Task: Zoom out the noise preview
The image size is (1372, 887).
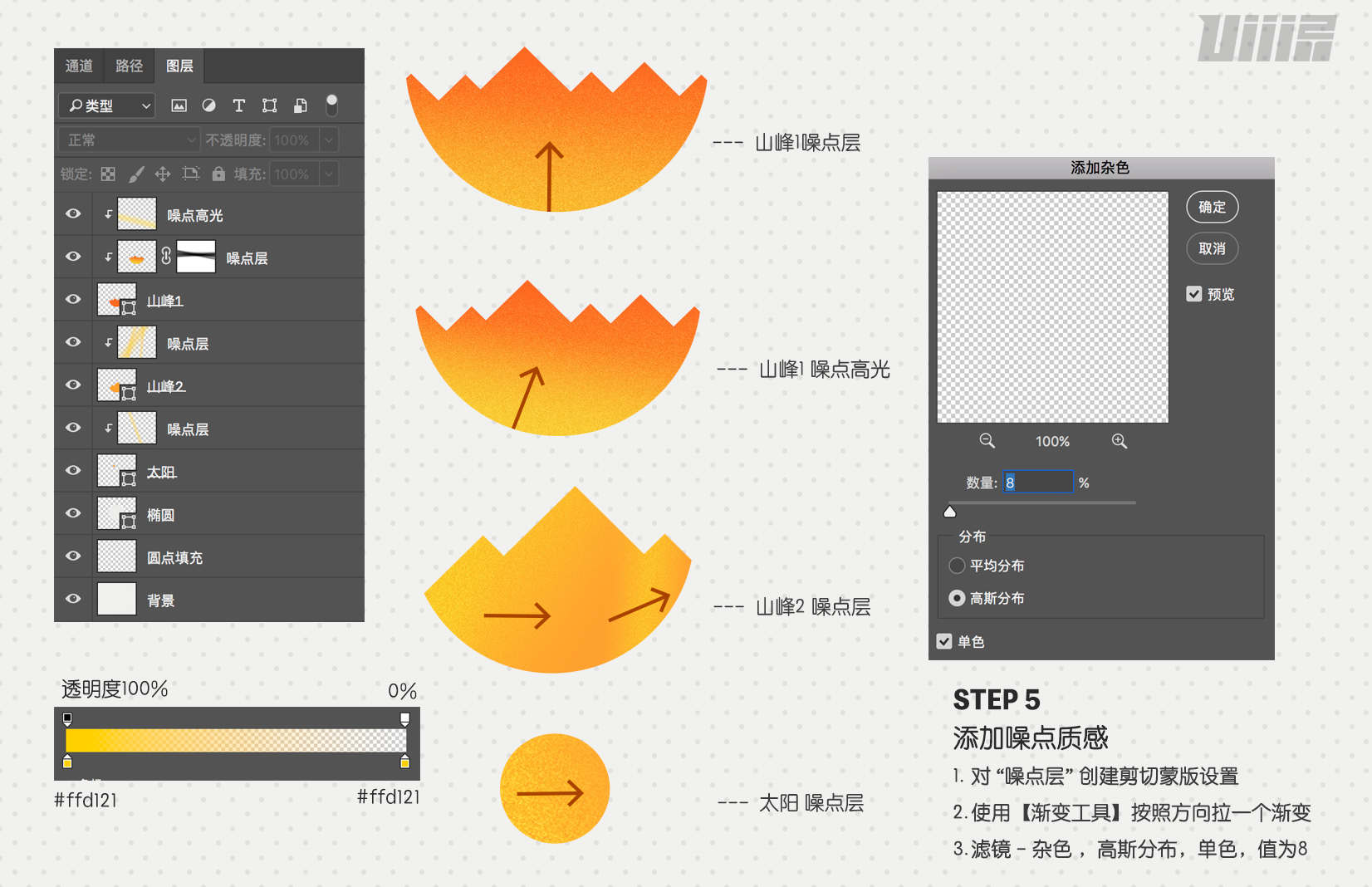Action: coord(987,441)
